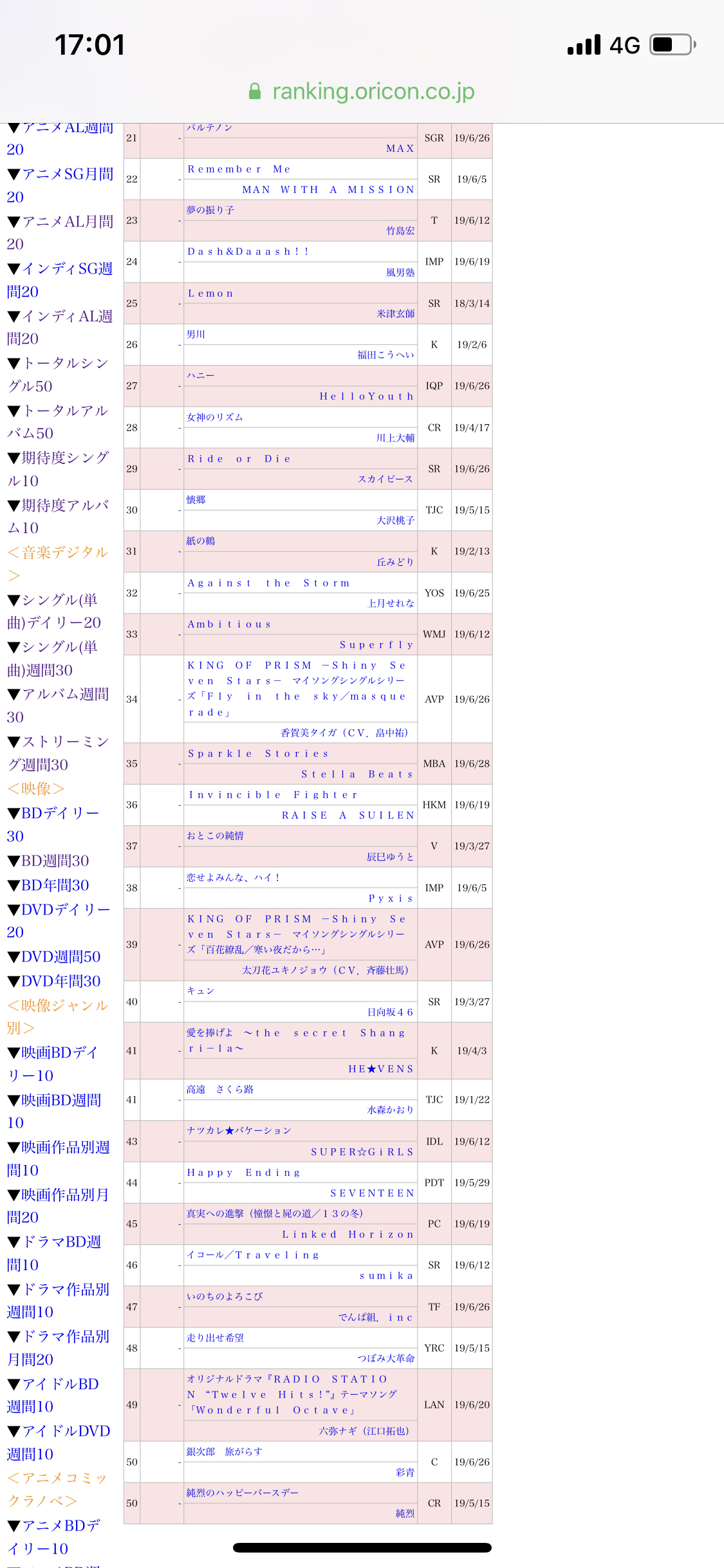Select artist Superfly
724x1568 pixels.
pos(377,644)
